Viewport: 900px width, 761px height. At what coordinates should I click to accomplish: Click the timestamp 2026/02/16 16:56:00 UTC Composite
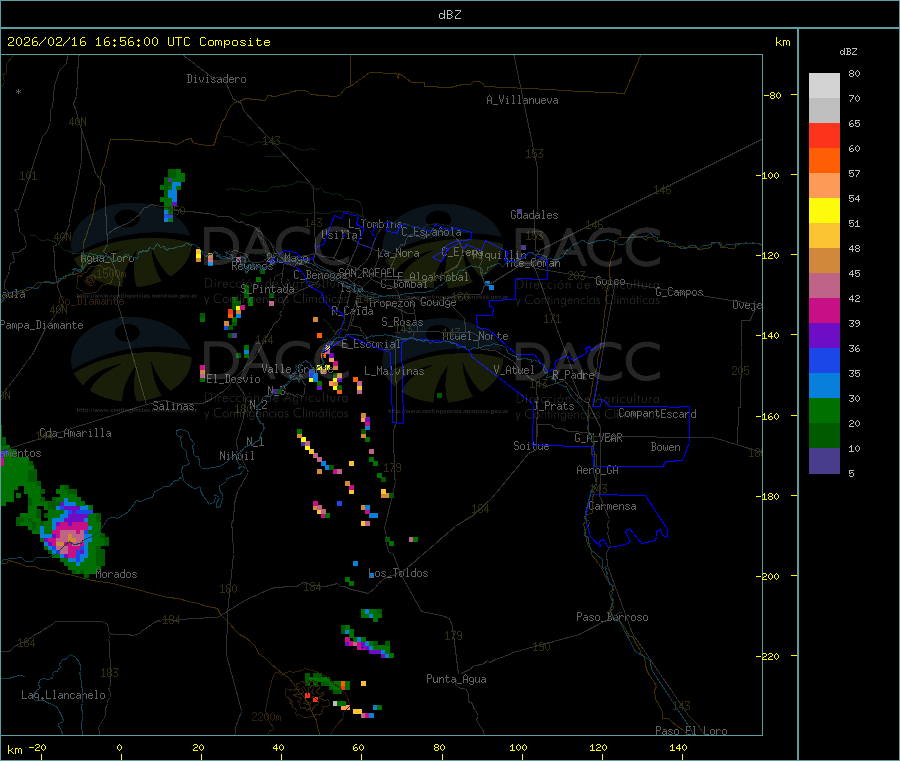tap(138, 42)
